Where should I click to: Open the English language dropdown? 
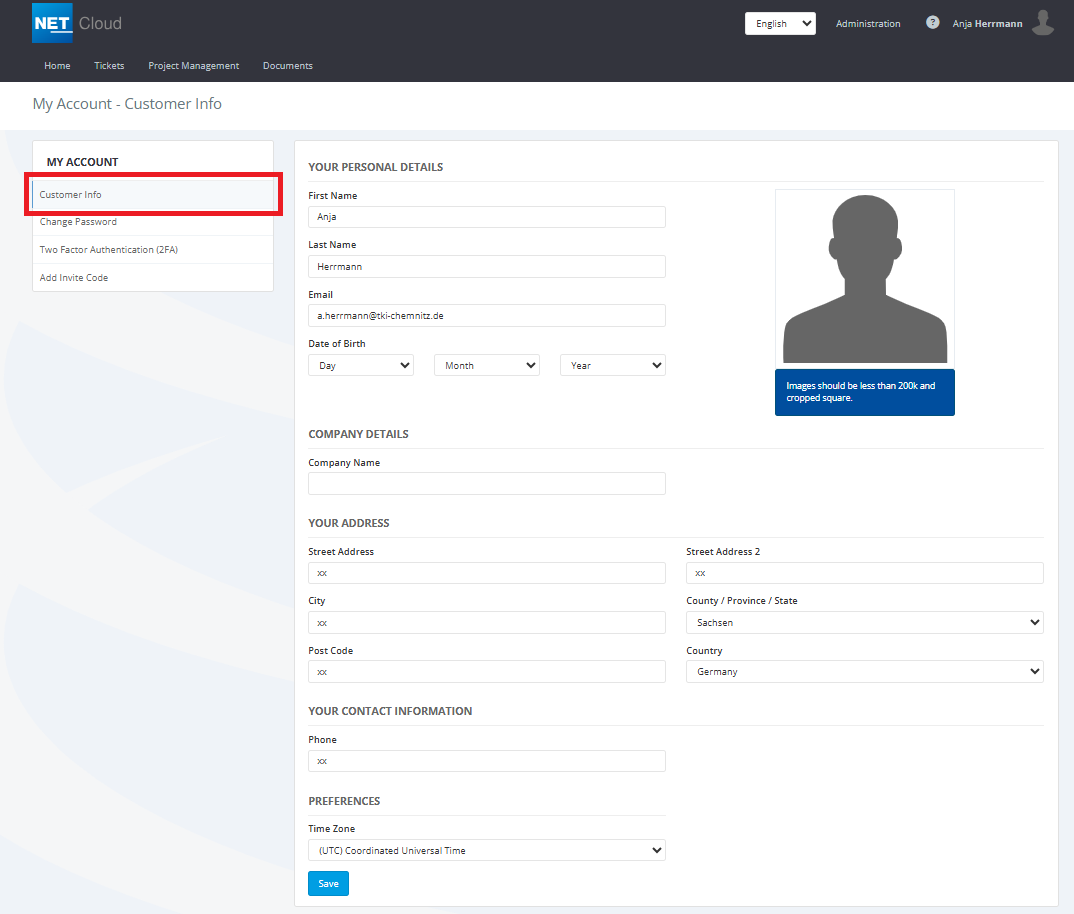[780, 24]
